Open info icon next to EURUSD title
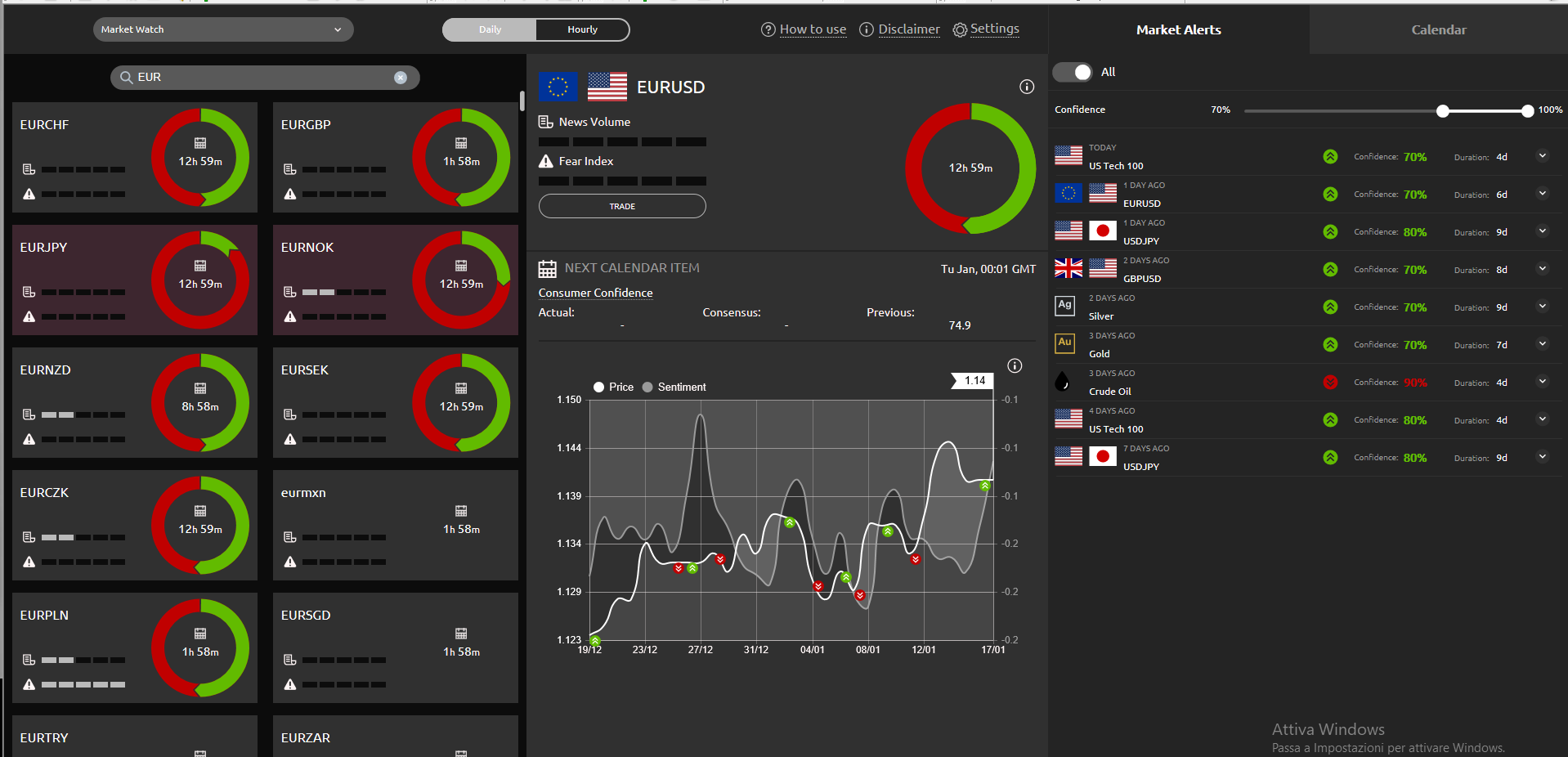Viewport: 1568px width, 757px height. 1027,87
